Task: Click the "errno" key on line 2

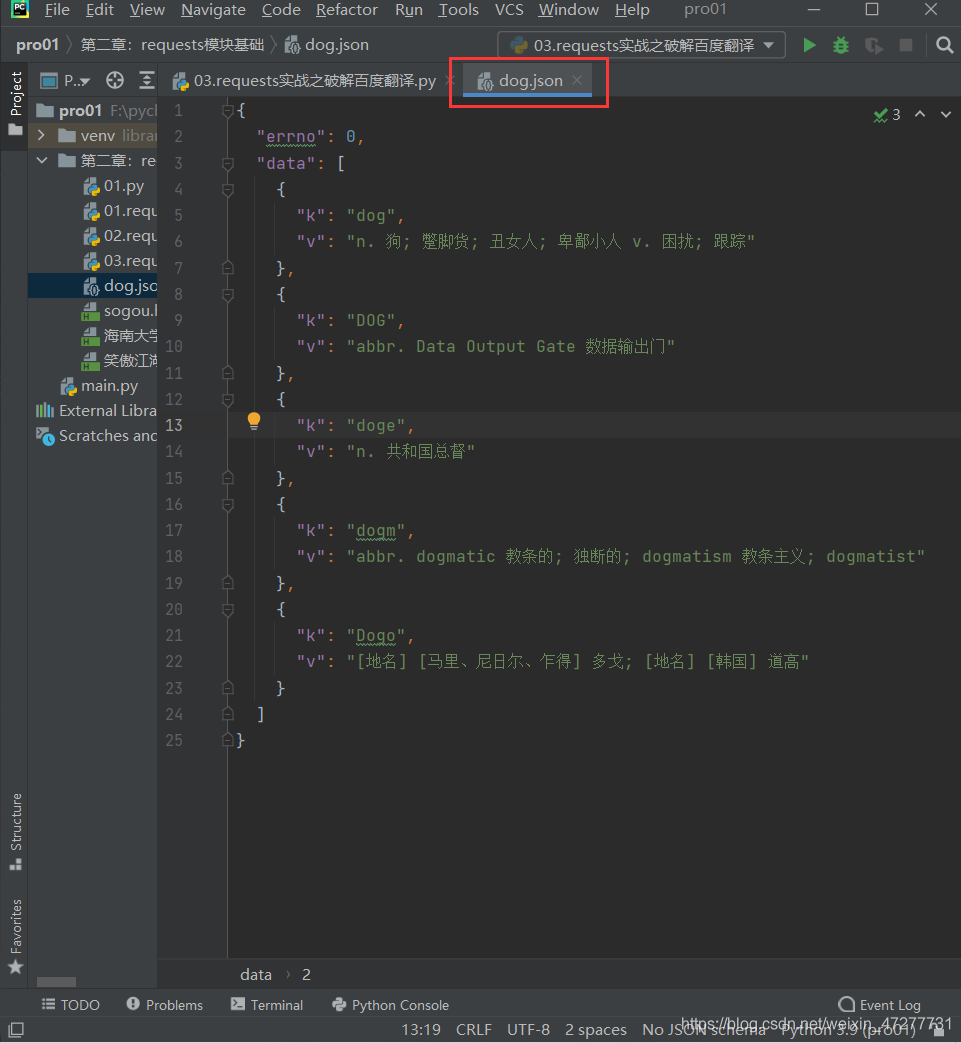Action: pyautogui.click(x=291, y=137)
